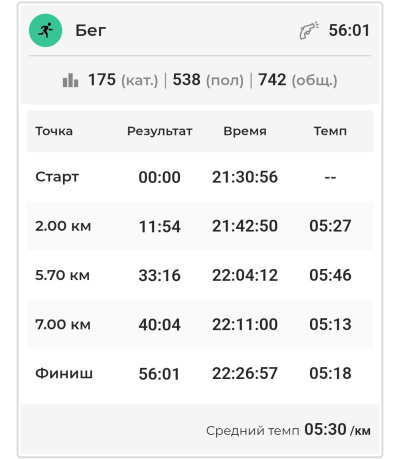This screenshot has height=459, width=400.
Task: Click the 56:01 gun time at top
Action: coord(349,30)
